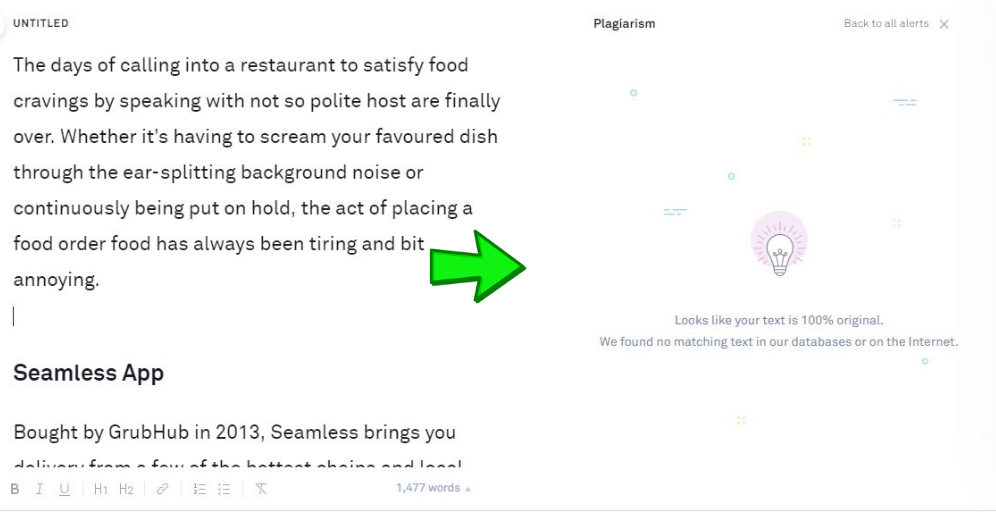Apply Heading 1 style
Screen dimensions: 996x512
[x=101, y=489]
